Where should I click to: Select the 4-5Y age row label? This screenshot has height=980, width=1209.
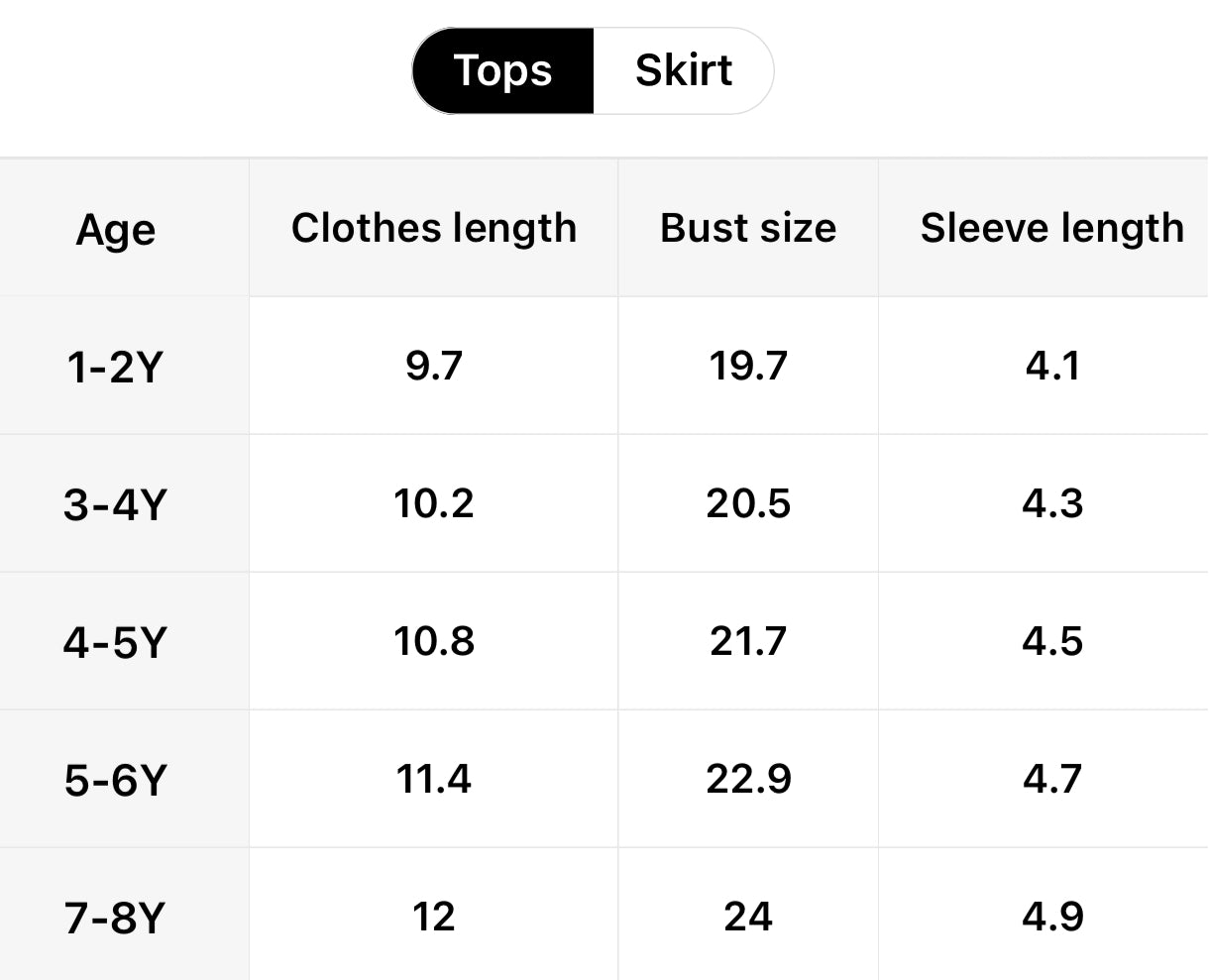(115, 642)
